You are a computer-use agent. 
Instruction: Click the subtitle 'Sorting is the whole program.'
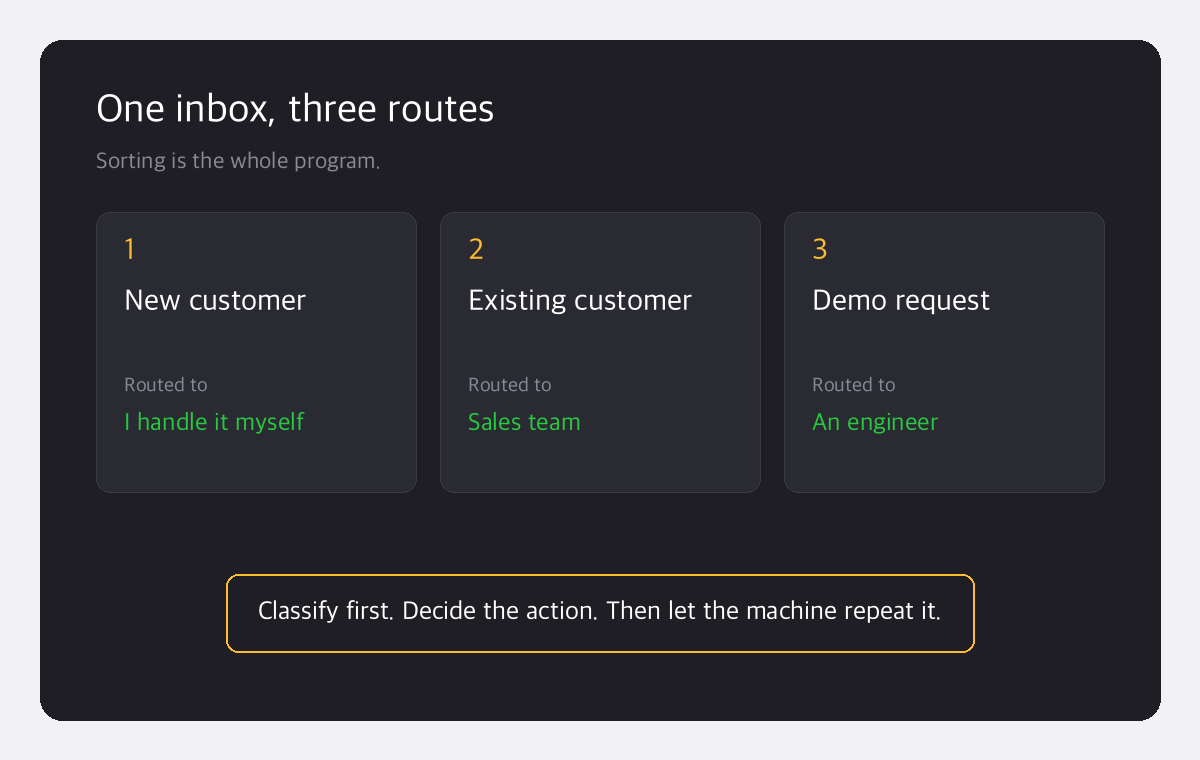(238, 160)
